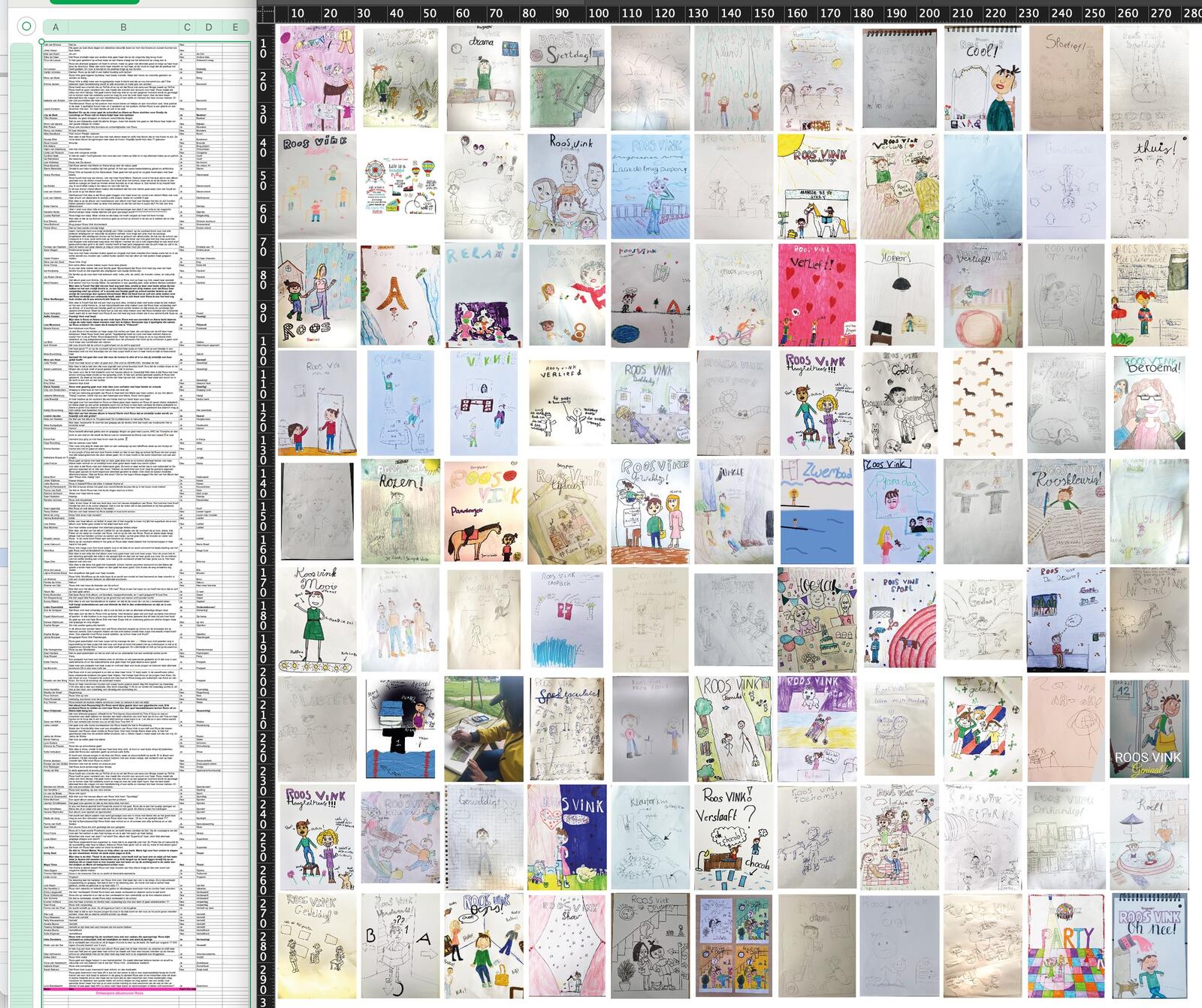Open the 'Beroemd!' cover drawing
Image resolution: width=1202 pixels, height=1008 pixels.
1149,403
